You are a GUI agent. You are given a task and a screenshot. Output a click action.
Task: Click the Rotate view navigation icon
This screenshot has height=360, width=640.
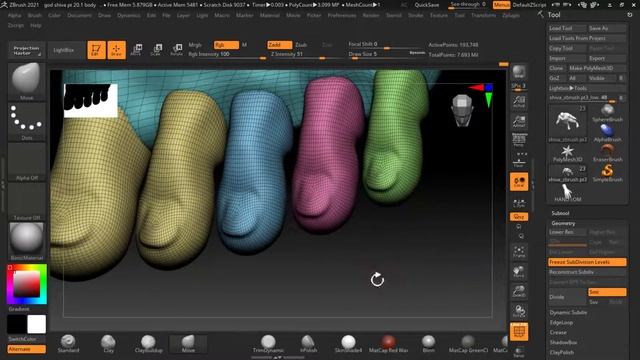point(519,312)
